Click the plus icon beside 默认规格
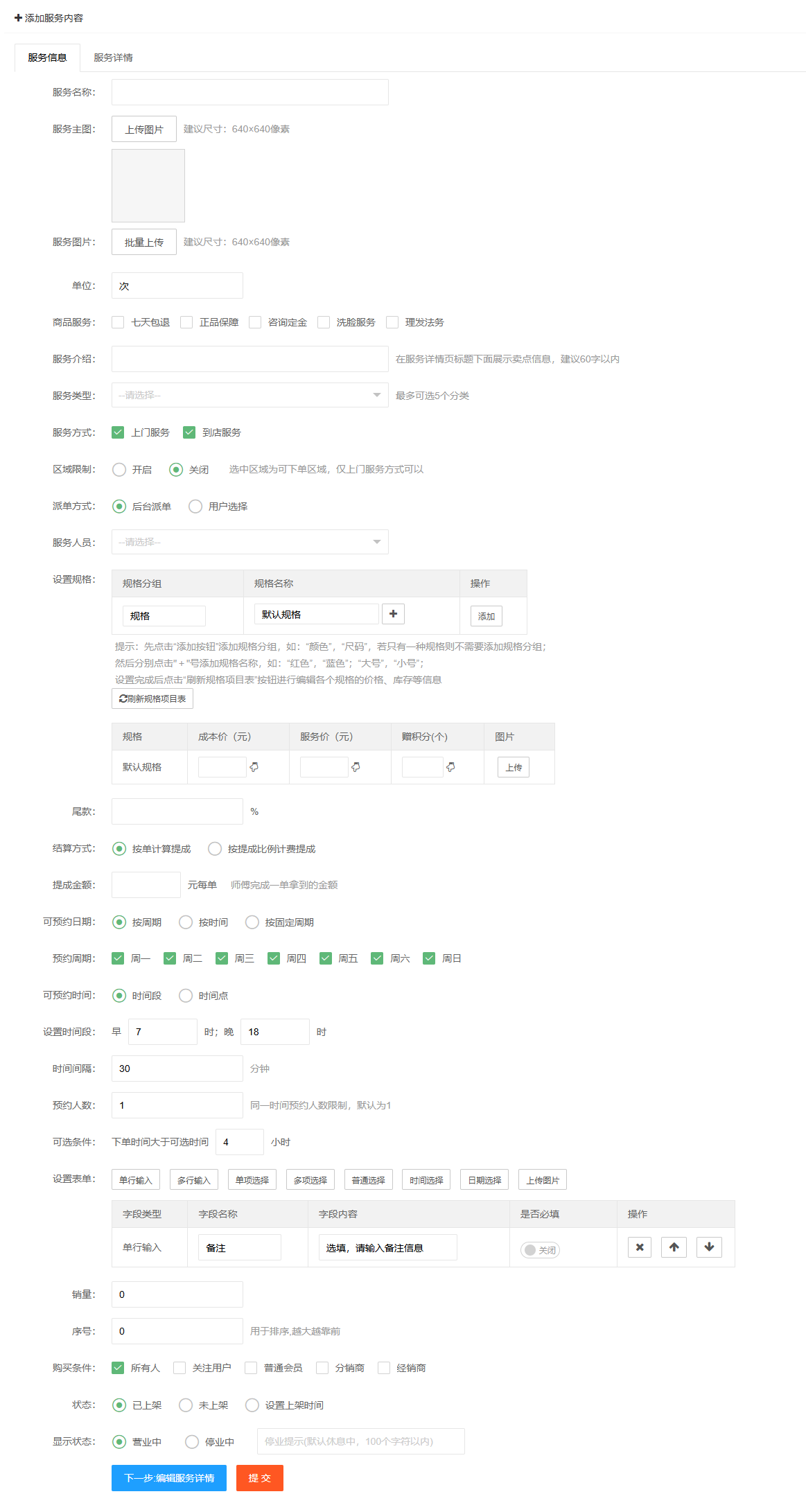 tap(393, 614)
